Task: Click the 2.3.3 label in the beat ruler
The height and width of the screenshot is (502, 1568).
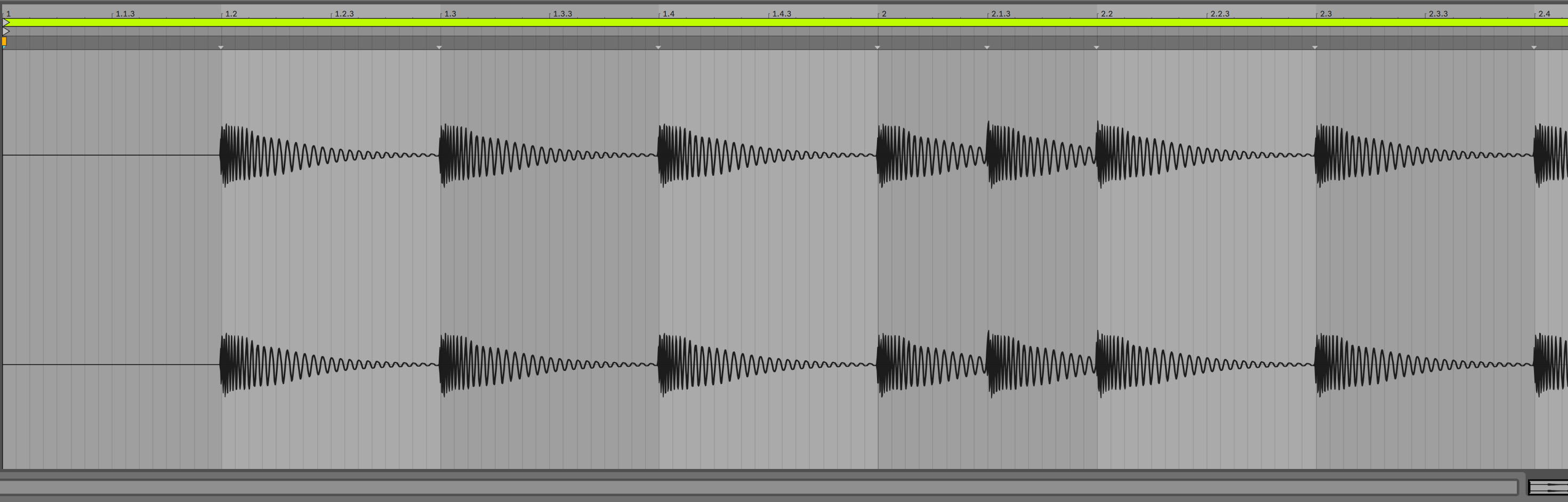Action: pos(1438,13)
